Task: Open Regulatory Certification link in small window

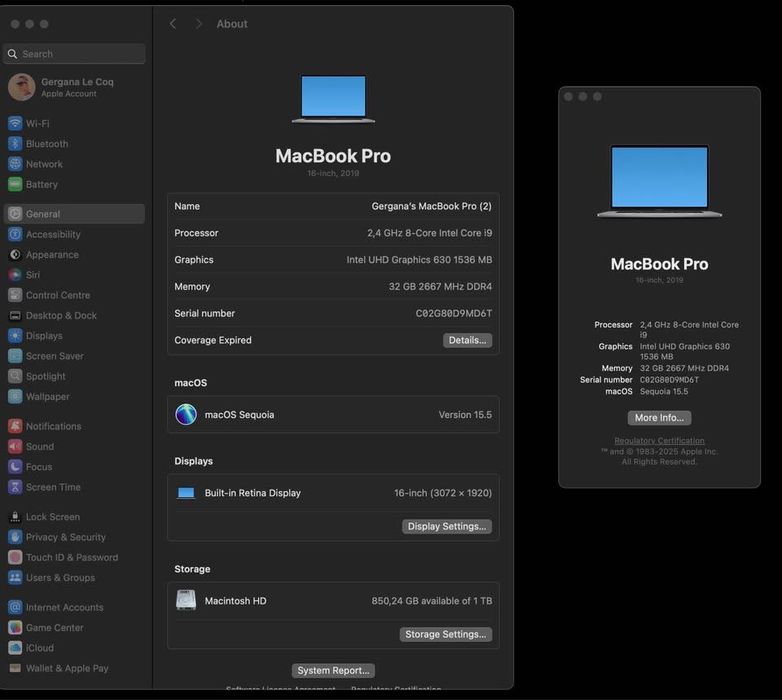Action: tap(659, 441)
